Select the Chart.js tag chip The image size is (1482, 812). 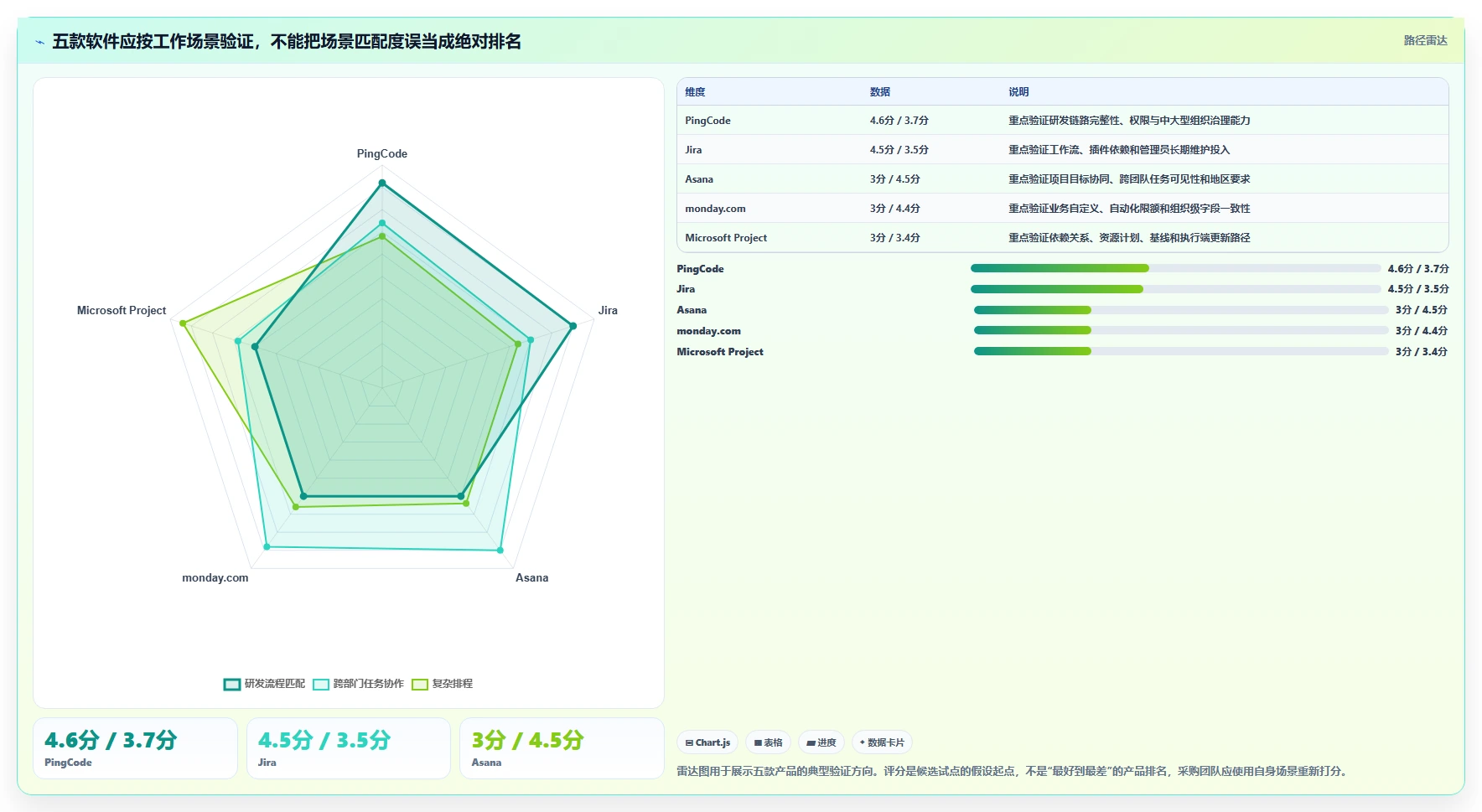707,742
